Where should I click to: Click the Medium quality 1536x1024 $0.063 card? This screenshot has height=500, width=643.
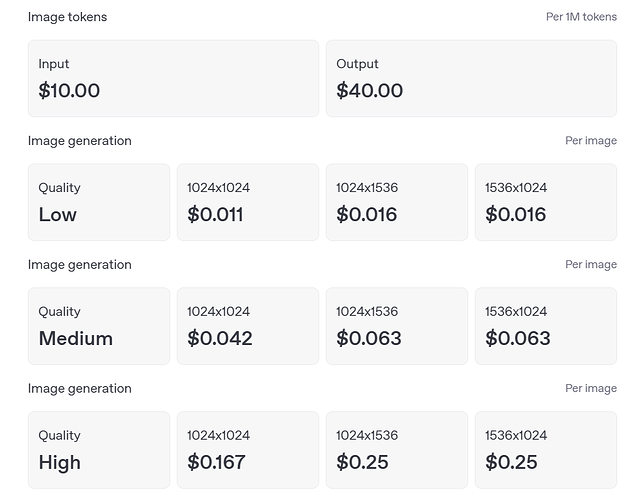pyautogui.click(x=546, y=326)
